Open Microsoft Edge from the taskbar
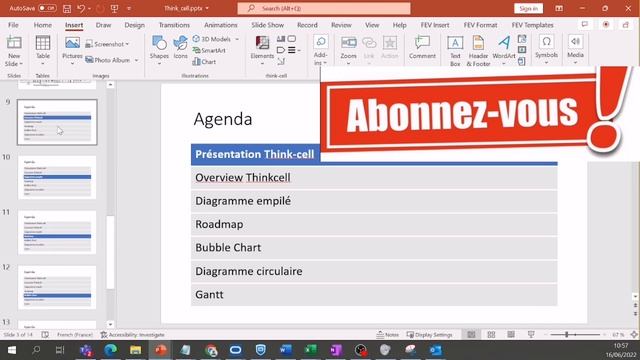Image resolution: width=640 pixels, height=360 pixels. [111, 350]
